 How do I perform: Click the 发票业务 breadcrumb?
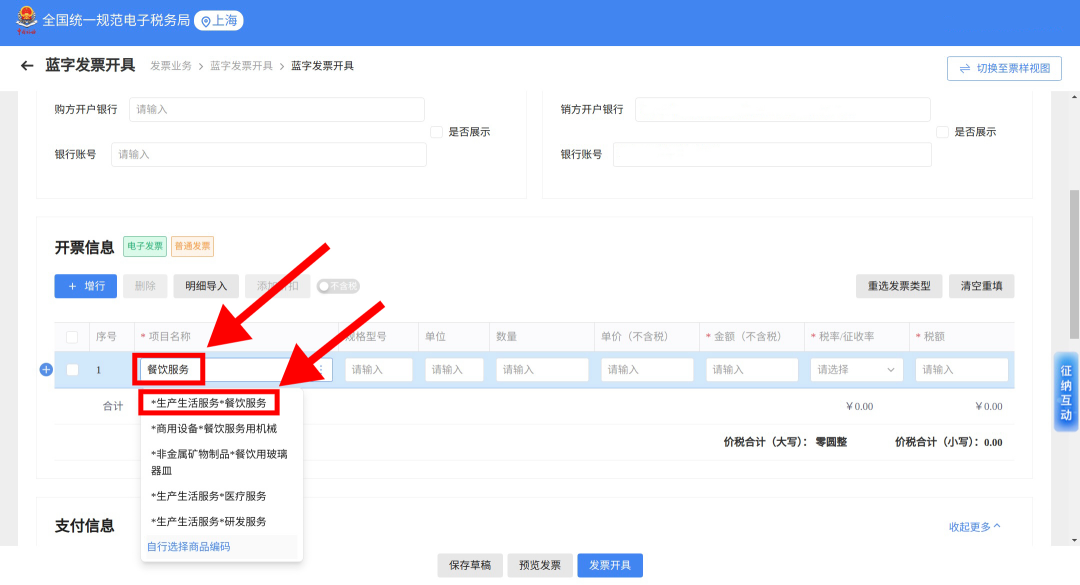(x=171, y=66)
